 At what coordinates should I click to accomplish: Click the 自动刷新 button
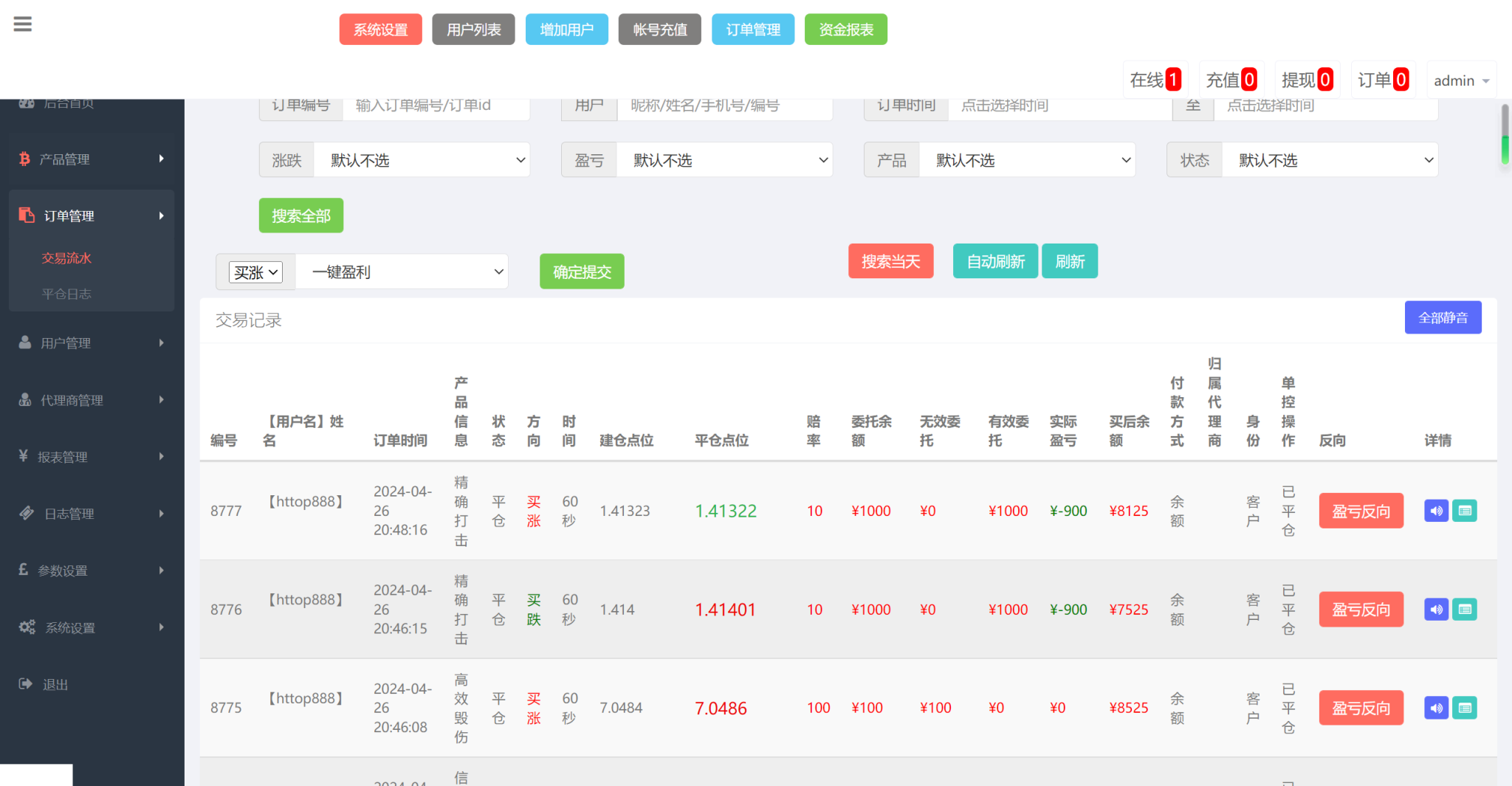[x=996, y=261]
